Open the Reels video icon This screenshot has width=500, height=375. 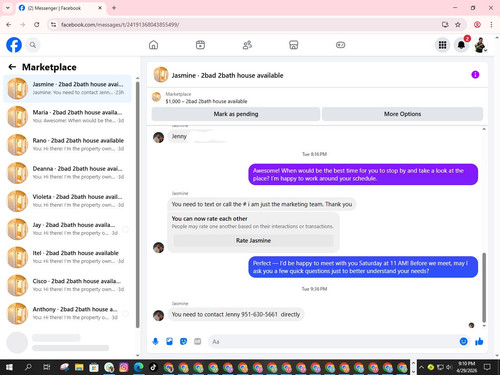[200, 45]
